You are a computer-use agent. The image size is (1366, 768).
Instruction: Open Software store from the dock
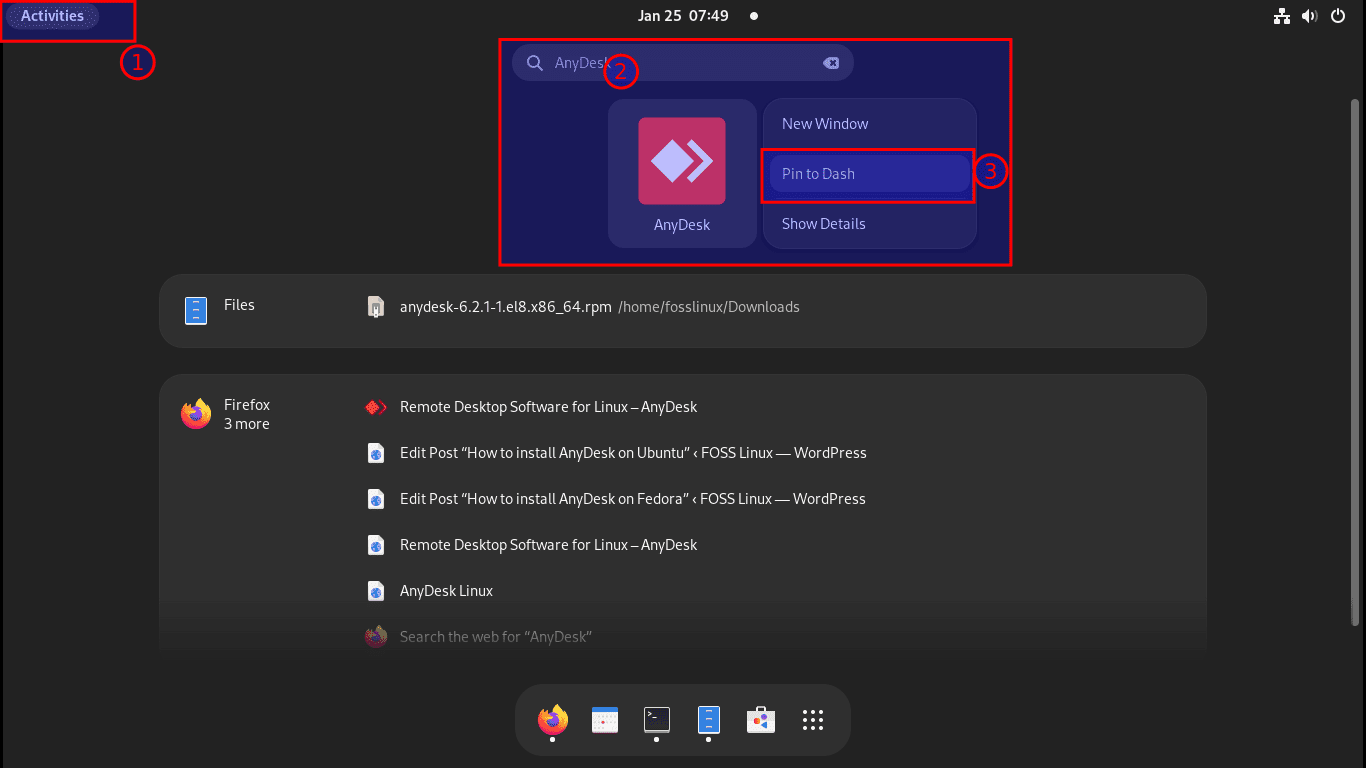coord(761,720)
